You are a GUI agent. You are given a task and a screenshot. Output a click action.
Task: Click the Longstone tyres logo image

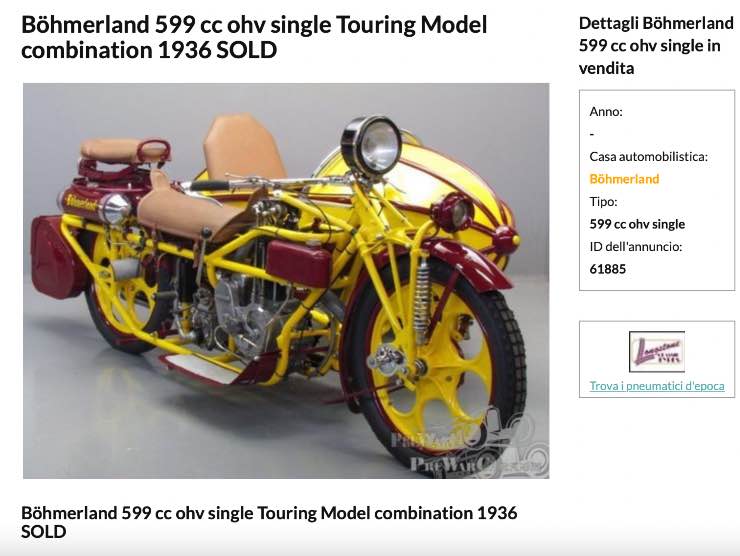pyautogui.click(x=656, y=352)
